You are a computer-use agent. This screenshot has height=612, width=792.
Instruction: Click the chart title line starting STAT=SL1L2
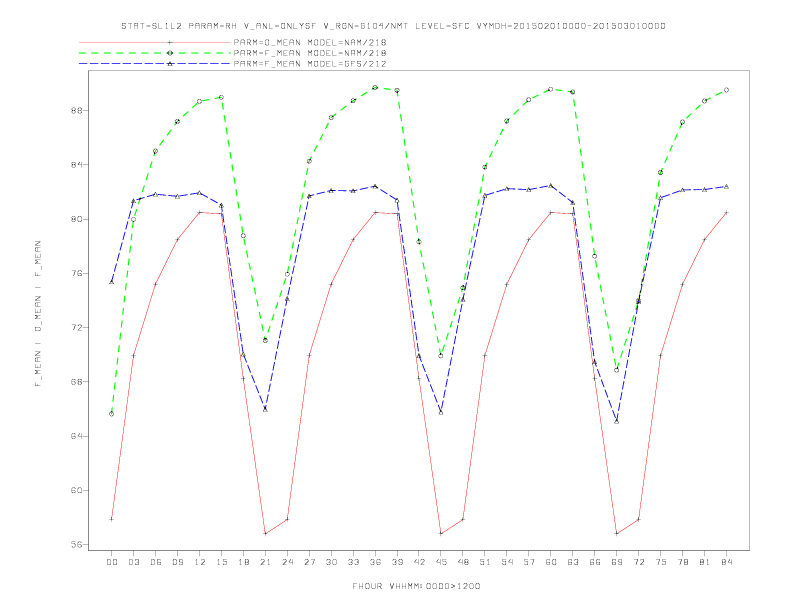click(x=393, y=26)
